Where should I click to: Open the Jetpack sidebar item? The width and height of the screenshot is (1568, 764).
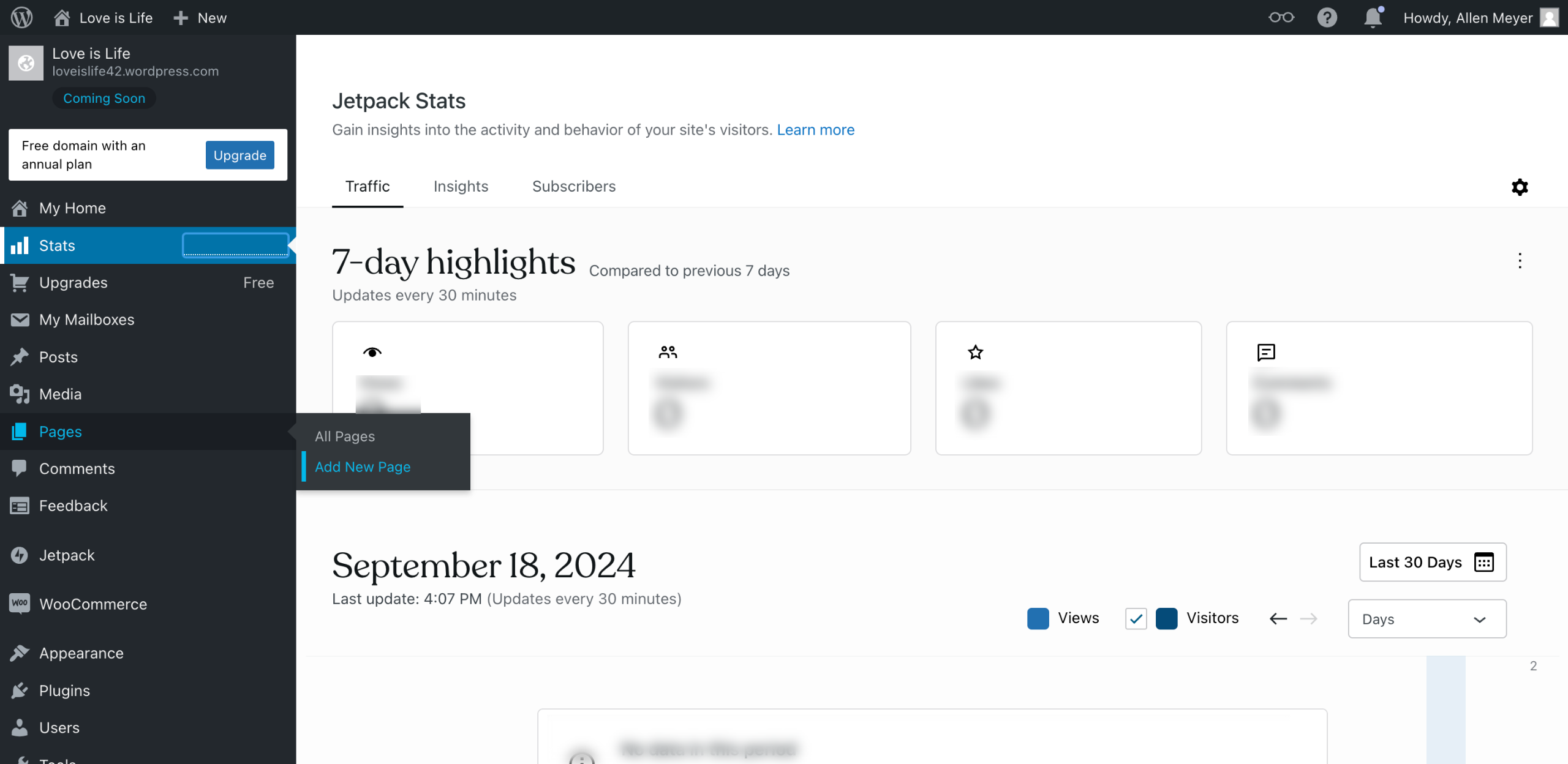(67, 555)
